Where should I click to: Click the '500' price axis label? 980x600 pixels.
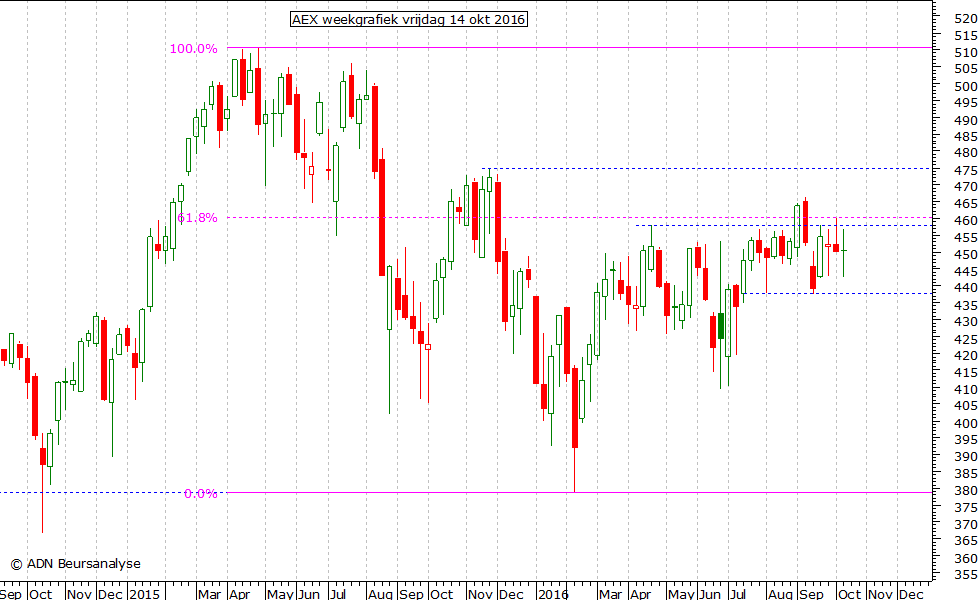966,86
